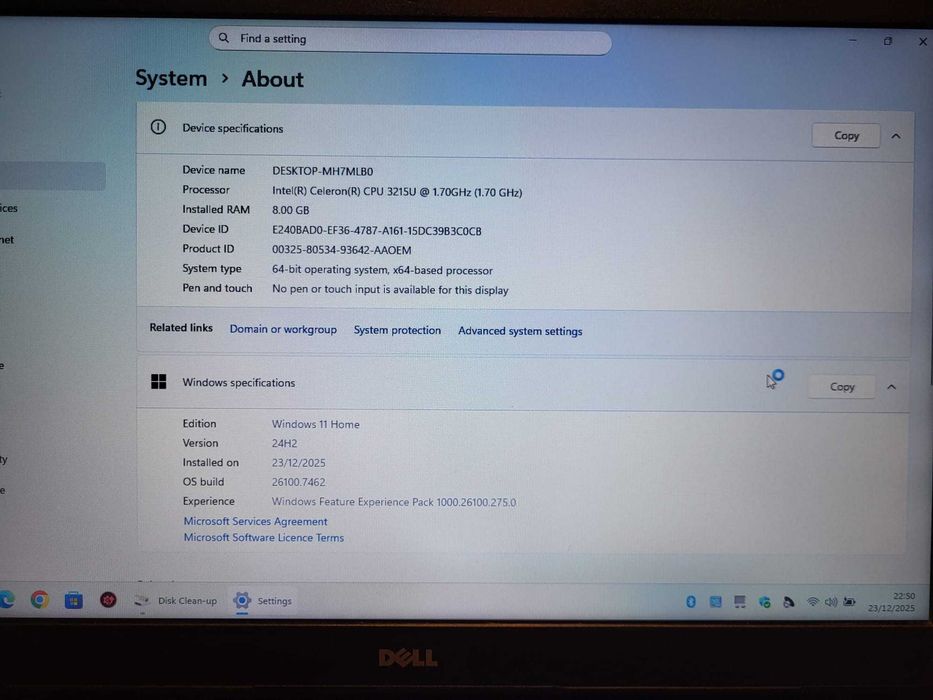Click the battery tray icon
The width and height of the screenshot is (933, 700).
[x=850, y=602]
